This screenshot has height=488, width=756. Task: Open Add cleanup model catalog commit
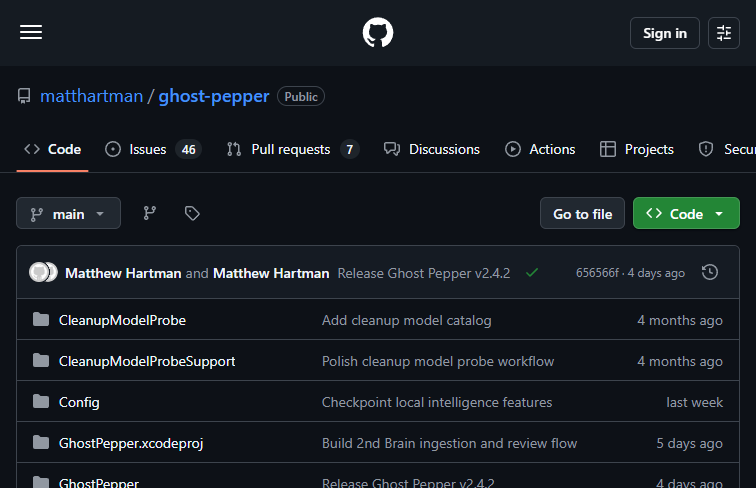406,320
